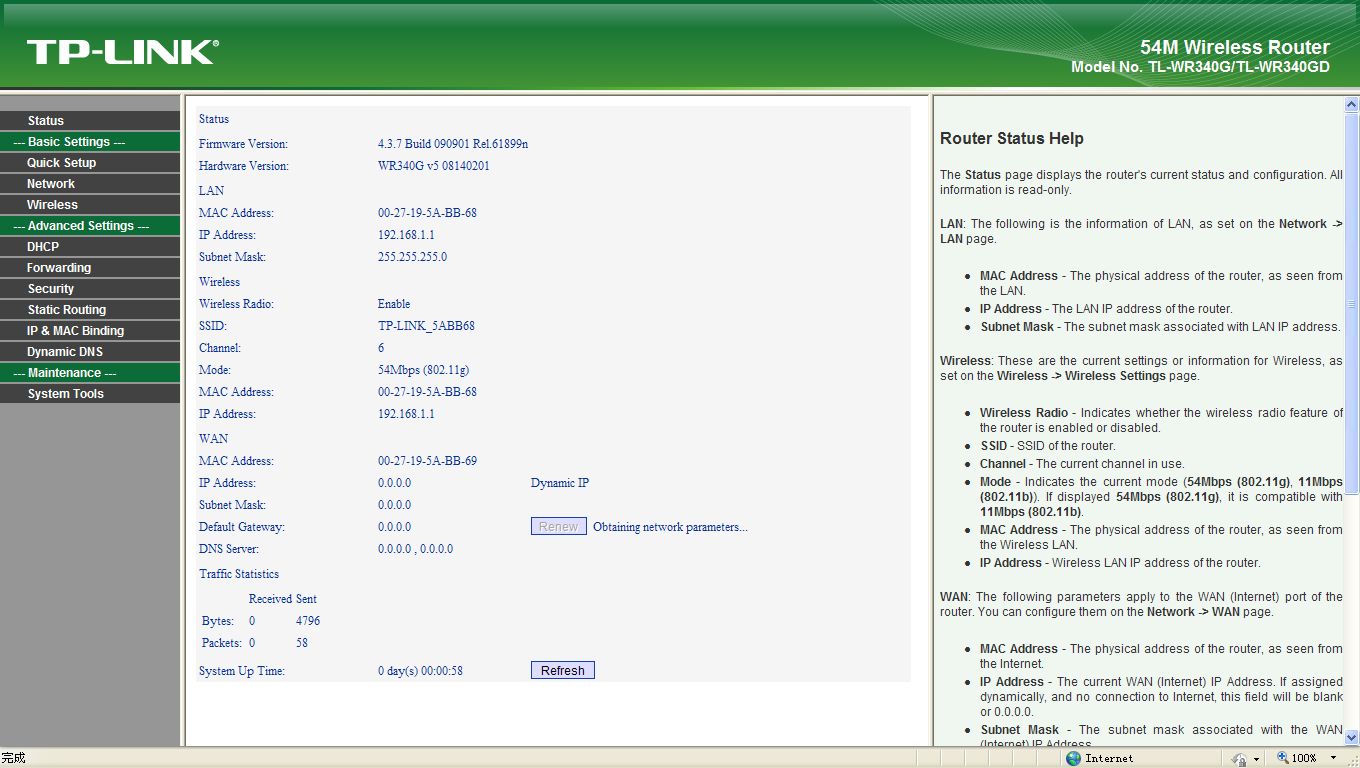Click the SSID value TP-LINK_5ABB68
Image resolution: width=1360 pixels, height=768 pixels.
pyautogui.click(x=426, y=326)
